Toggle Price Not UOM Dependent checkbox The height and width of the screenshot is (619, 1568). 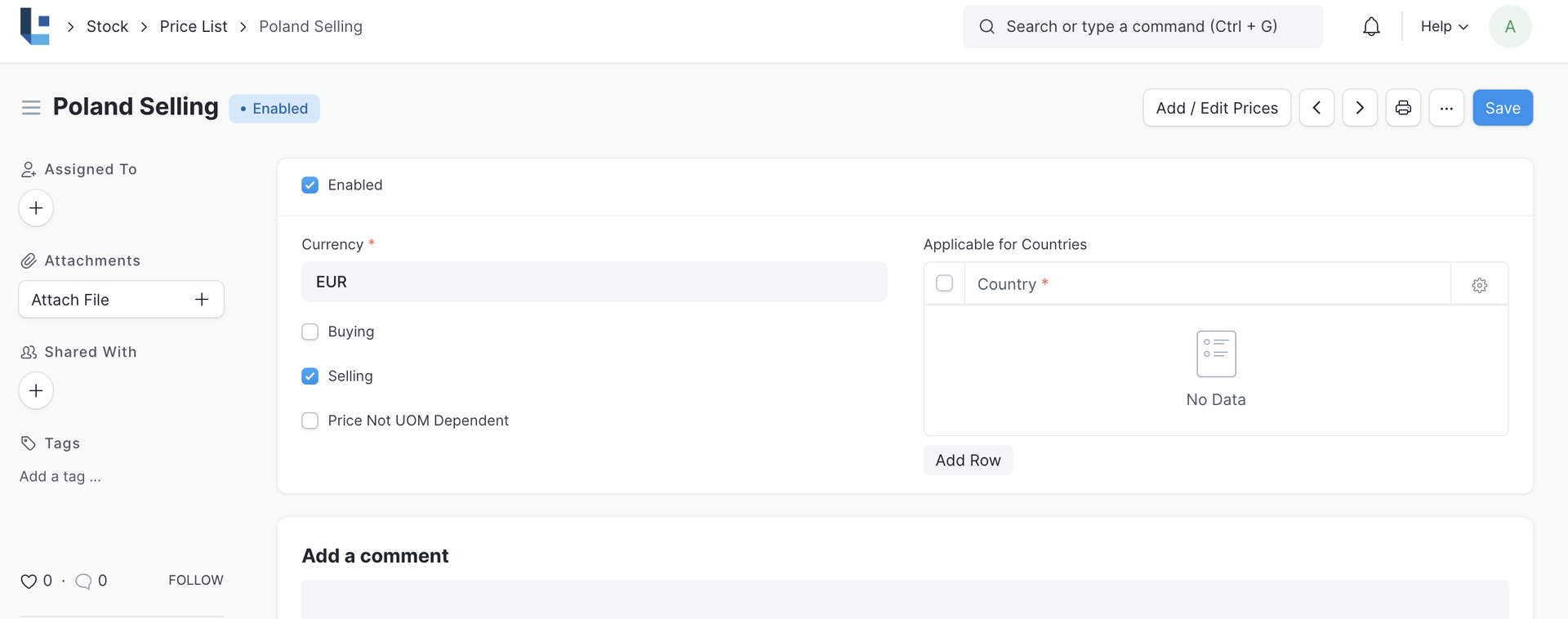point(310,421)
